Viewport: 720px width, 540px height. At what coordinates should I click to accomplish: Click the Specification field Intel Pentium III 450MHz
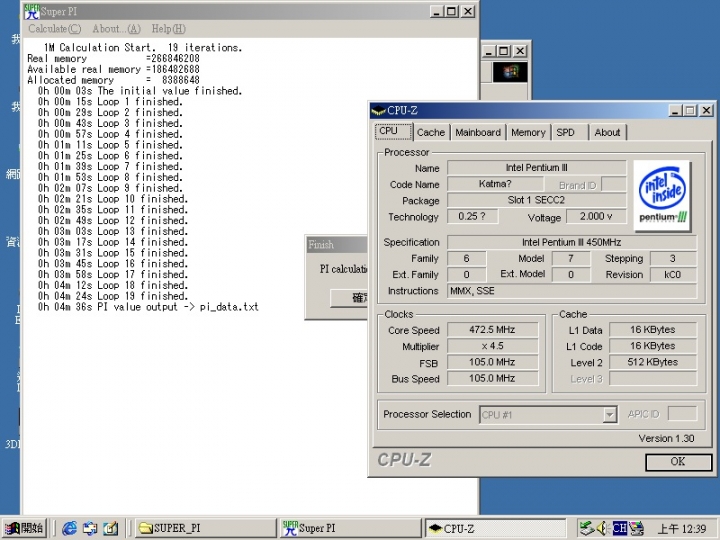(572, 242)
